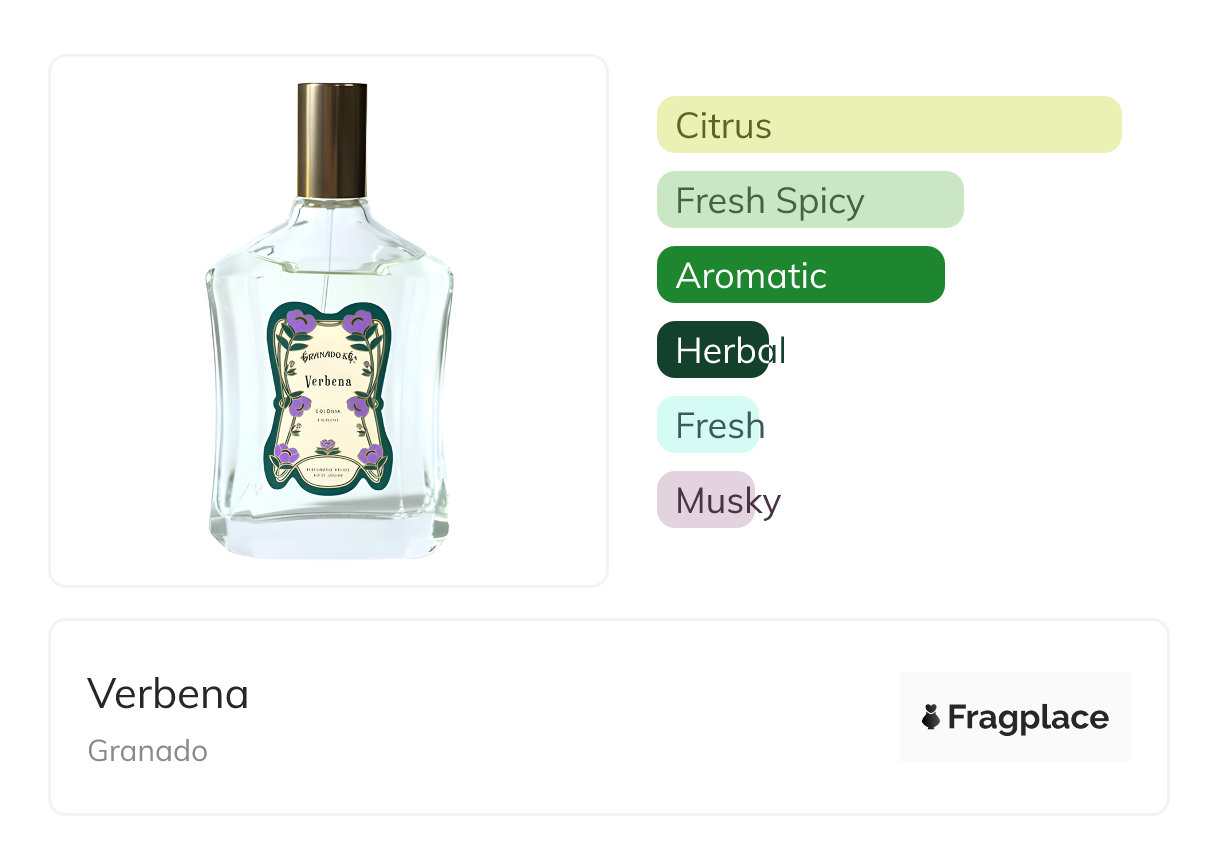Select the mint Fresh accord bar
Image resolution: width=1218 pixels, height=864 pixels.
tap(707, 425)
